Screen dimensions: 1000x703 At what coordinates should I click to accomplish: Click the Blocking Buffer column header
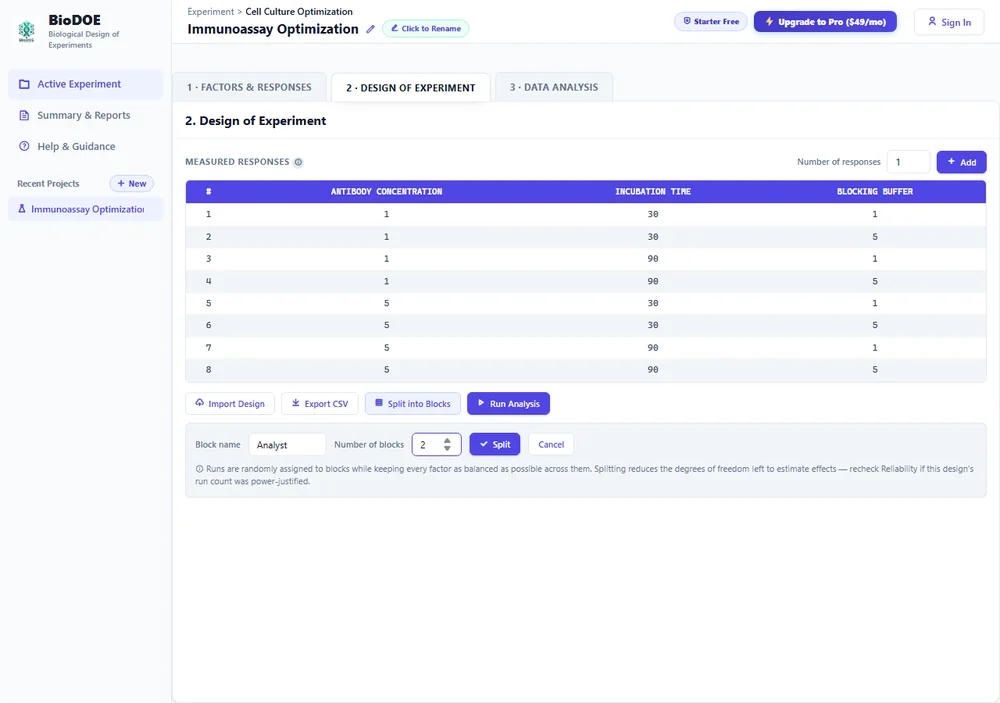[x=875, y=191]
